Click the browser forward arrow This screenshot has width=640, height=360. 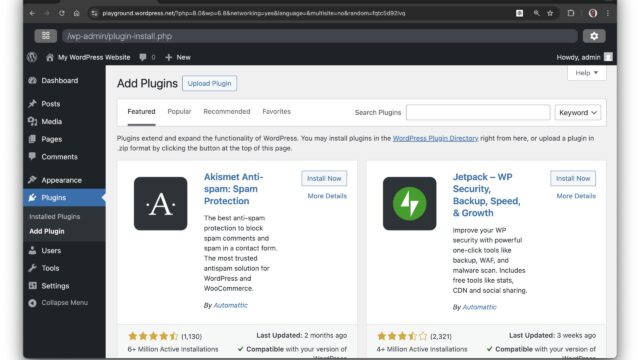point(47,13)
